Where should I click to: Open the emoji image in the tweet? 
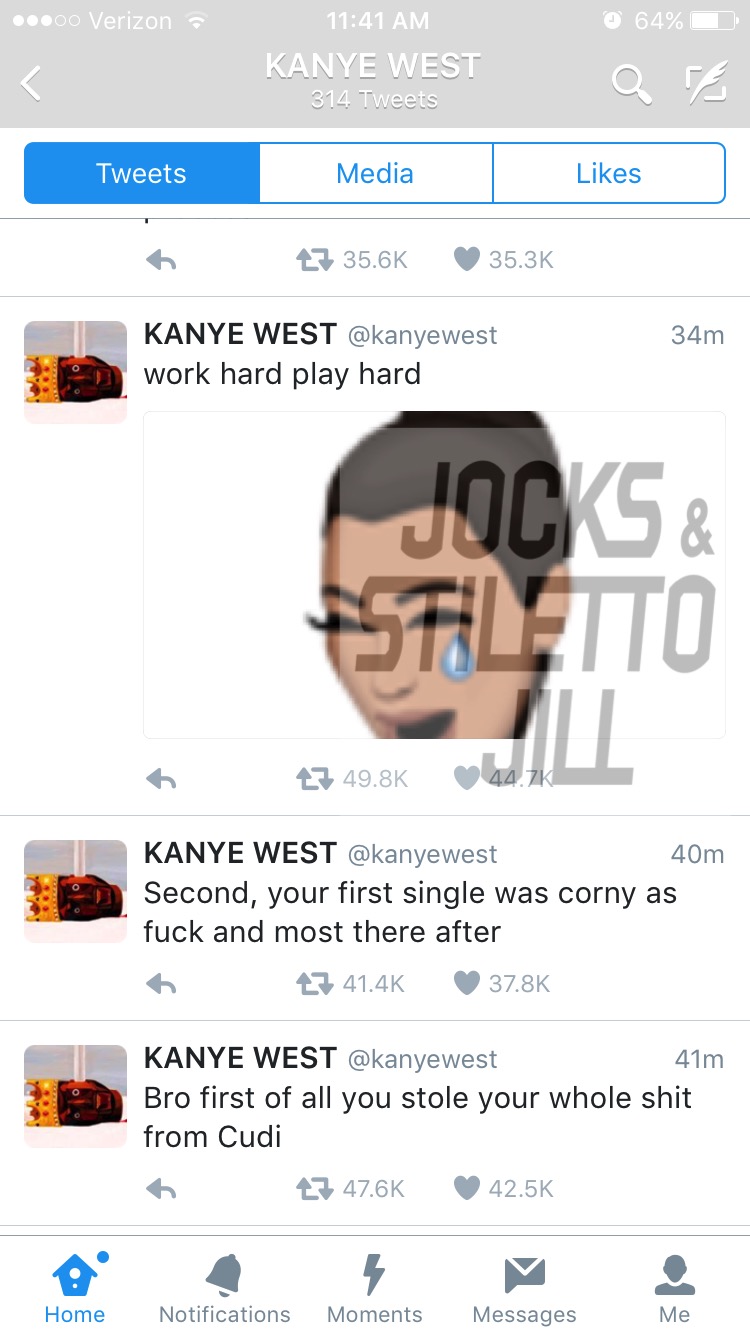pyautogui.click(x=434, y=575)
